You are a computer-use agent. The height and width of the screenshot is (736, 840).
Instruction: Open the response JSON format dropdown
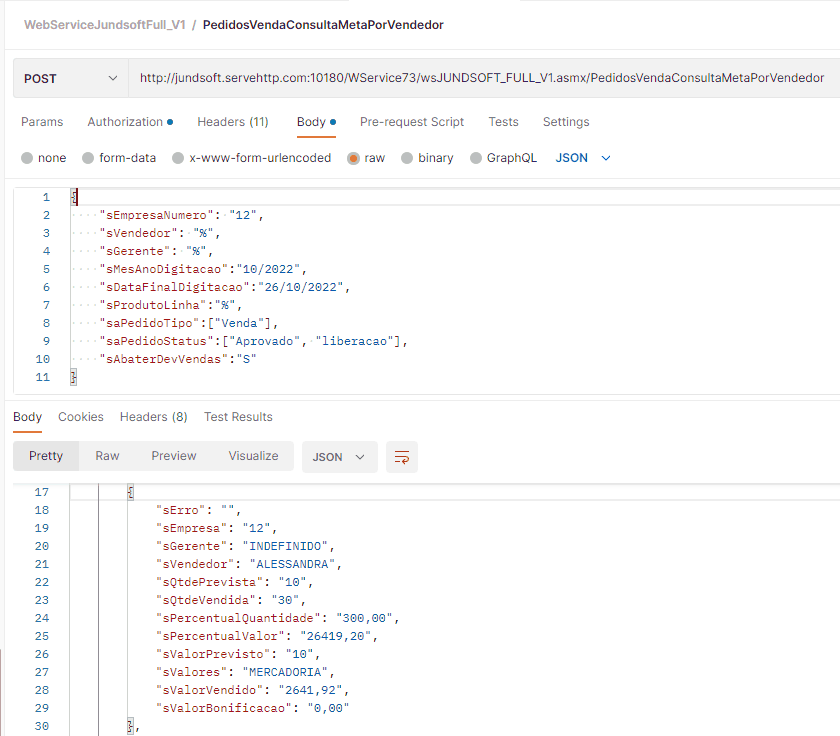[x=339, y=457]
